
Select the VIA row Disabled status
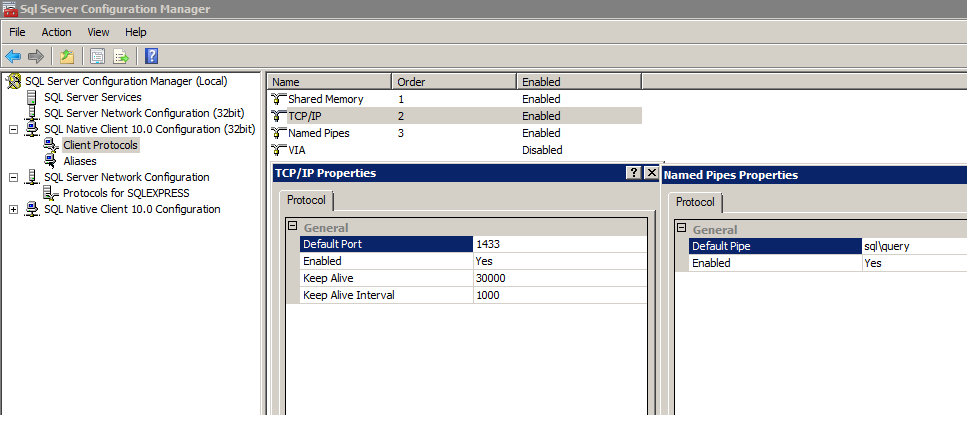tap(542, 150)
